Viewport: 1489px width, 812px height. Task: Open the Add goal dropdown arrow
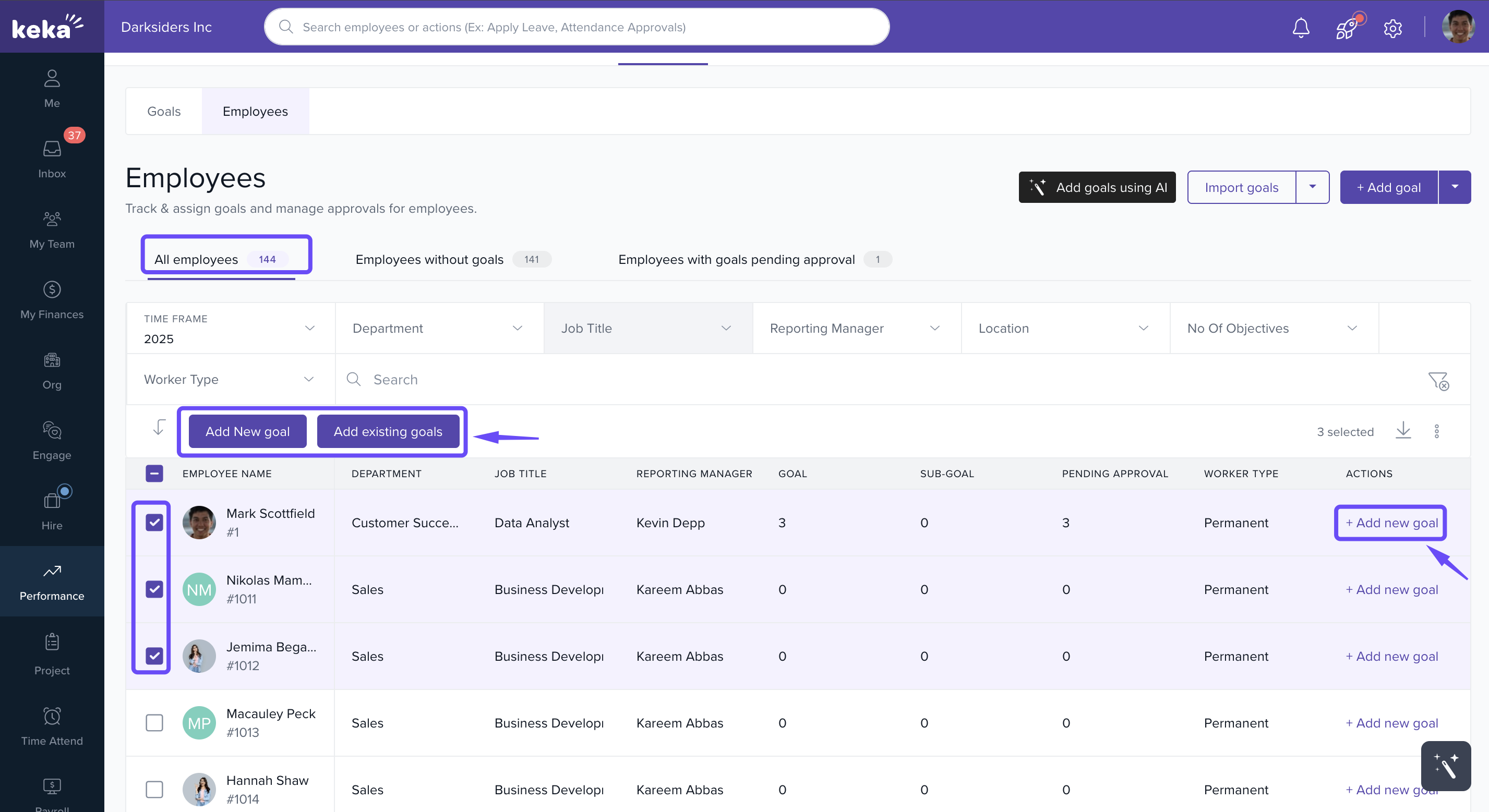tap(1455, 187)
